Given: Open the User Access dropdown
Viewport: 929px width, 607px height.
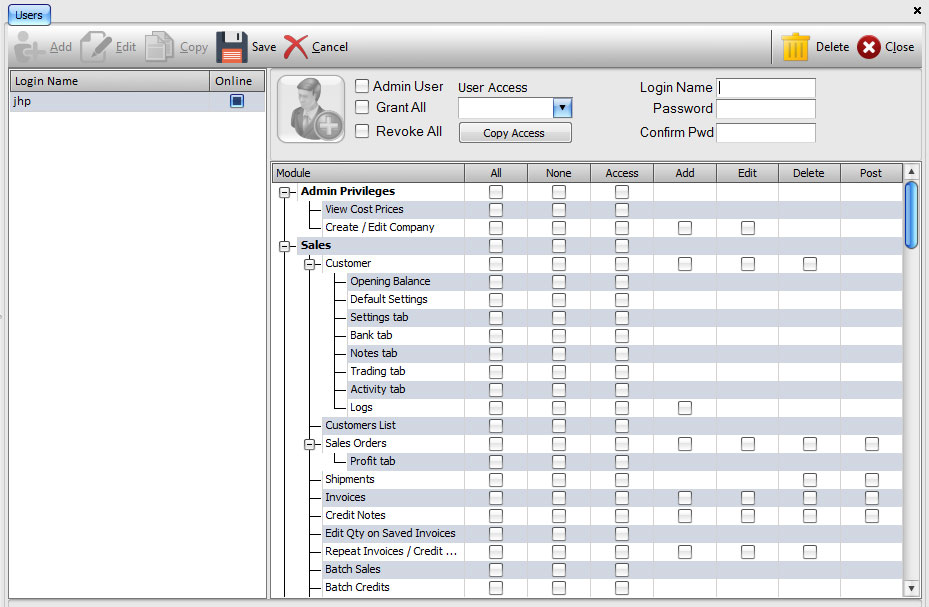Looking at the screenshot, I should (562, 108).
